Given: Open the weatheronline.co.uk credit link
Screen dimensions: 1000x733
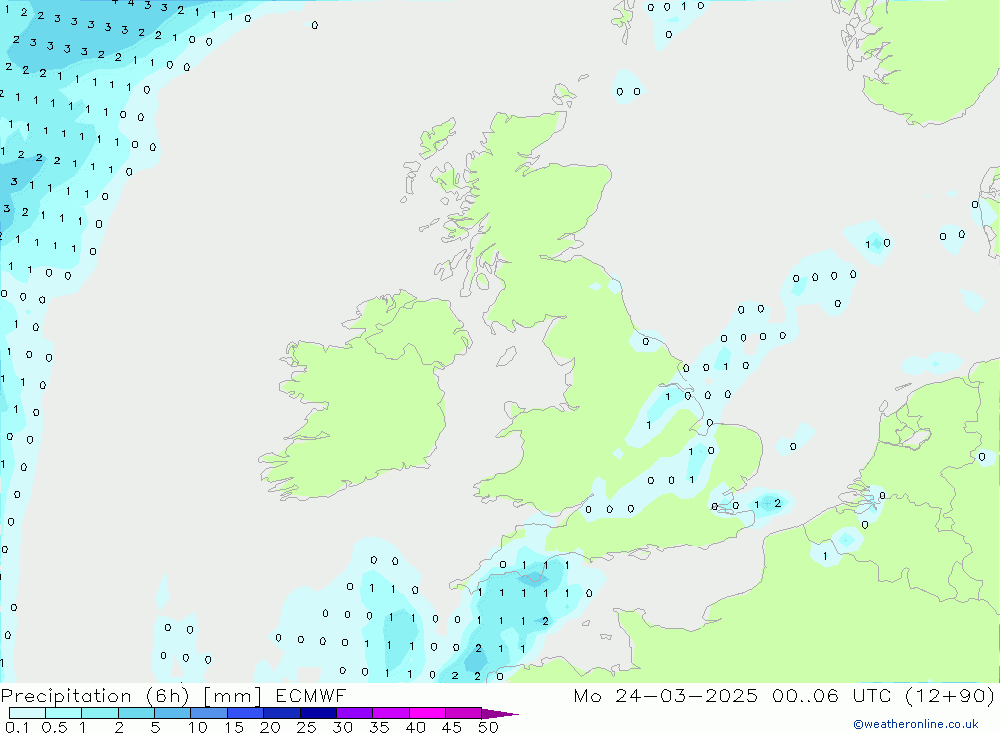Looking at the screenshot, I should (916, 724).
